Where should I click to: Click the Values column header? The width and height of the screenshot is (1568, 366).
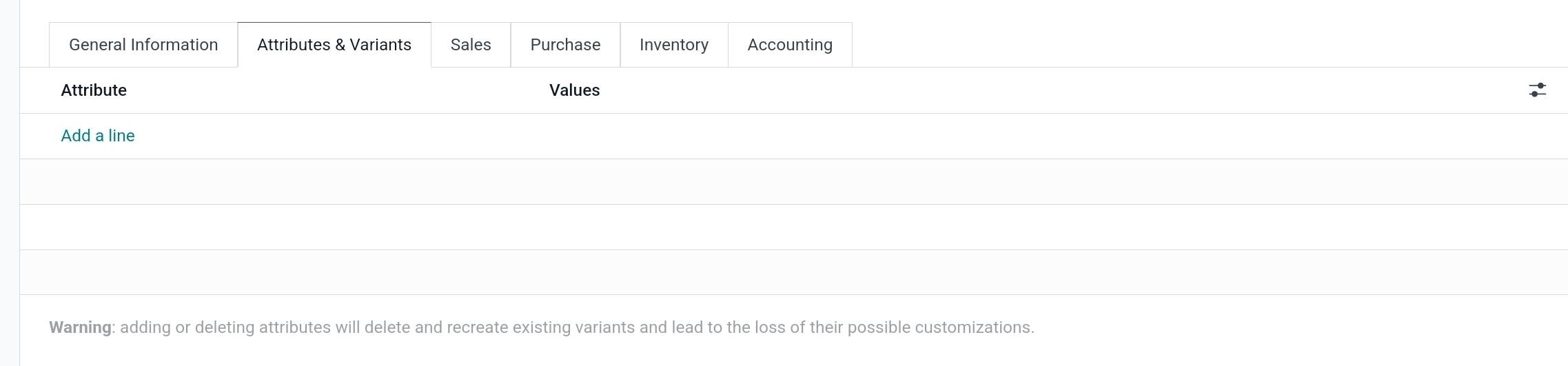click(574, 90)
